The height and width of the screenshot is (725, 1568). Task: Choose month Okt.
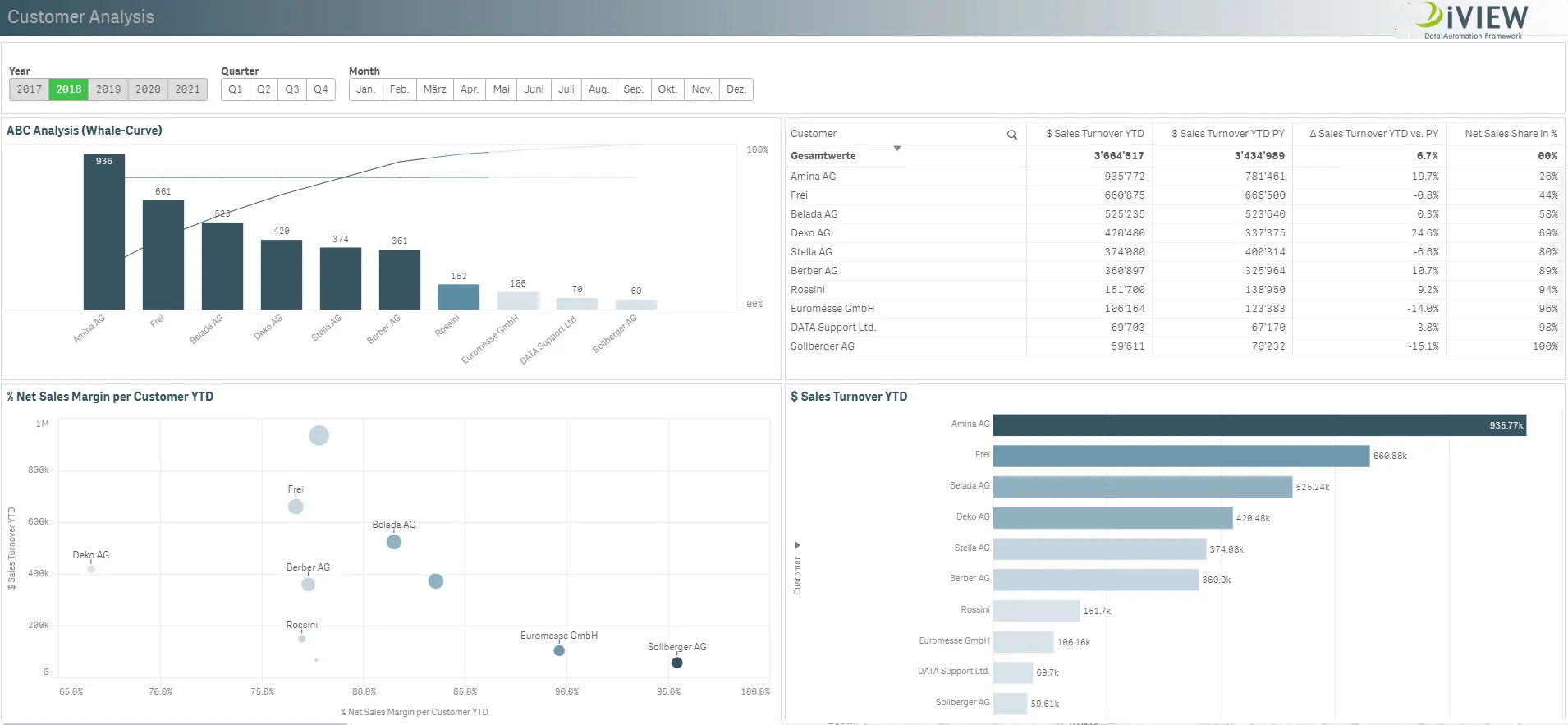click(x=667, y=89)
